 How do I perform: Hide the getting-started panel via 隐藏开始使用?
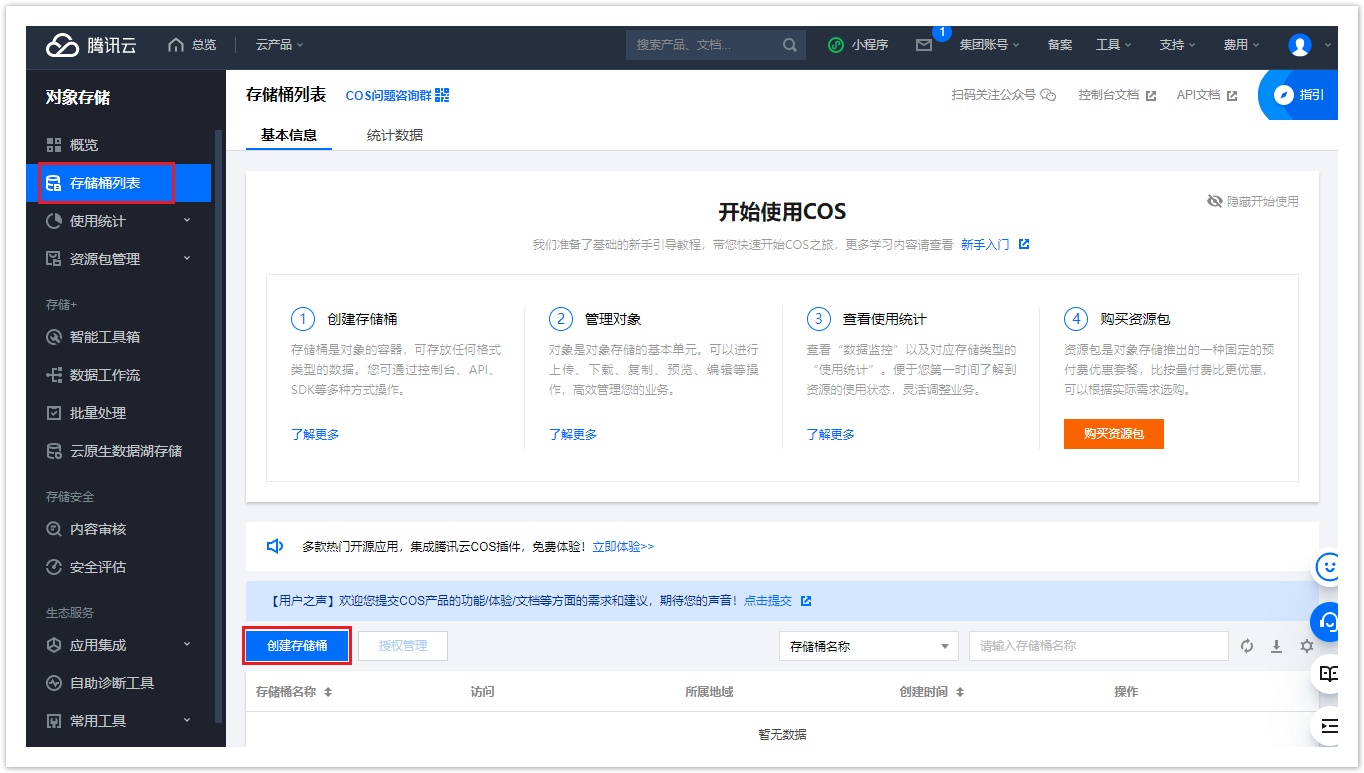pyautogui.click(x=1253, y=201)
